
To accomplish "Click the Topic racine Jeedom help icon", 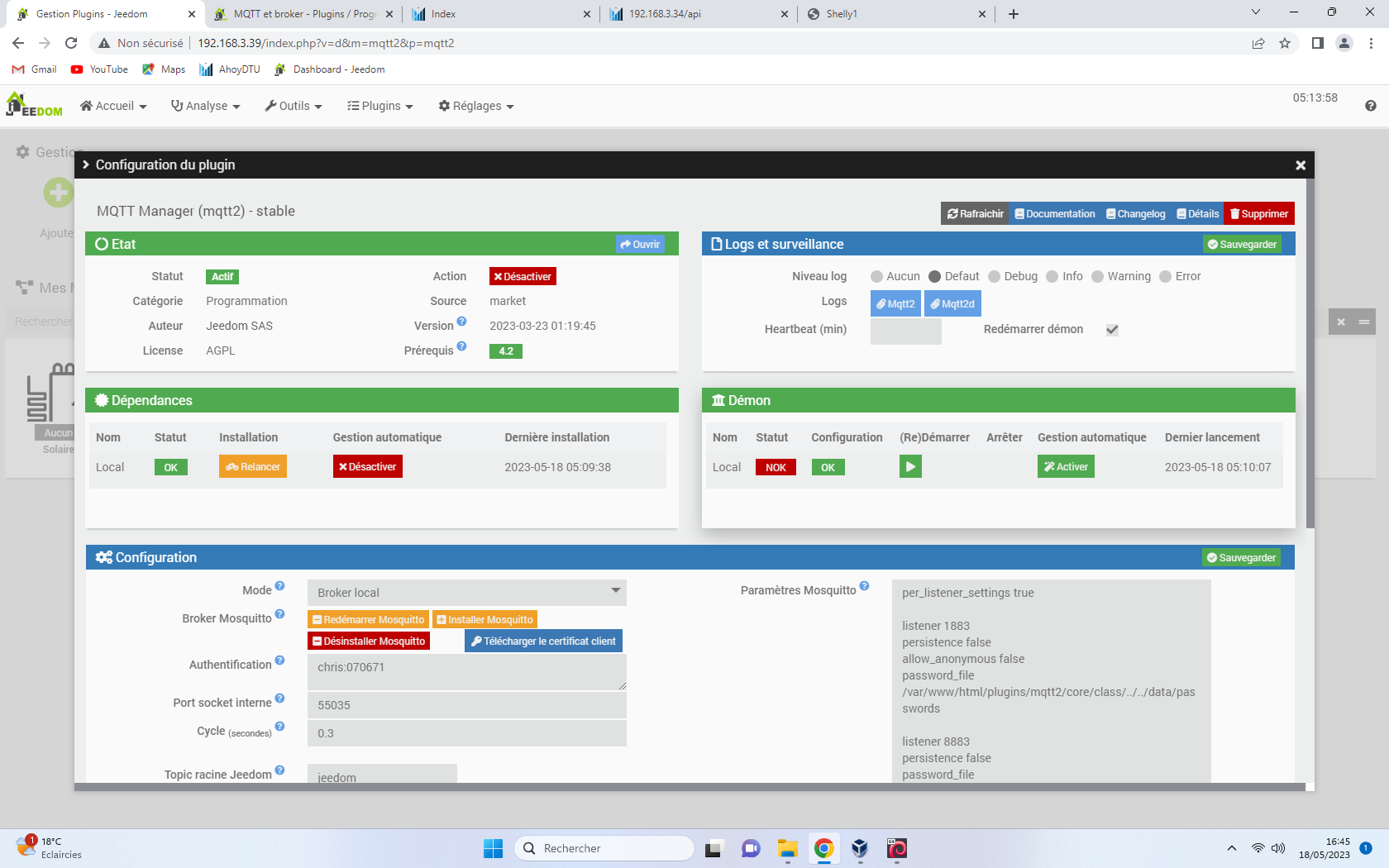I will [279, 770].
